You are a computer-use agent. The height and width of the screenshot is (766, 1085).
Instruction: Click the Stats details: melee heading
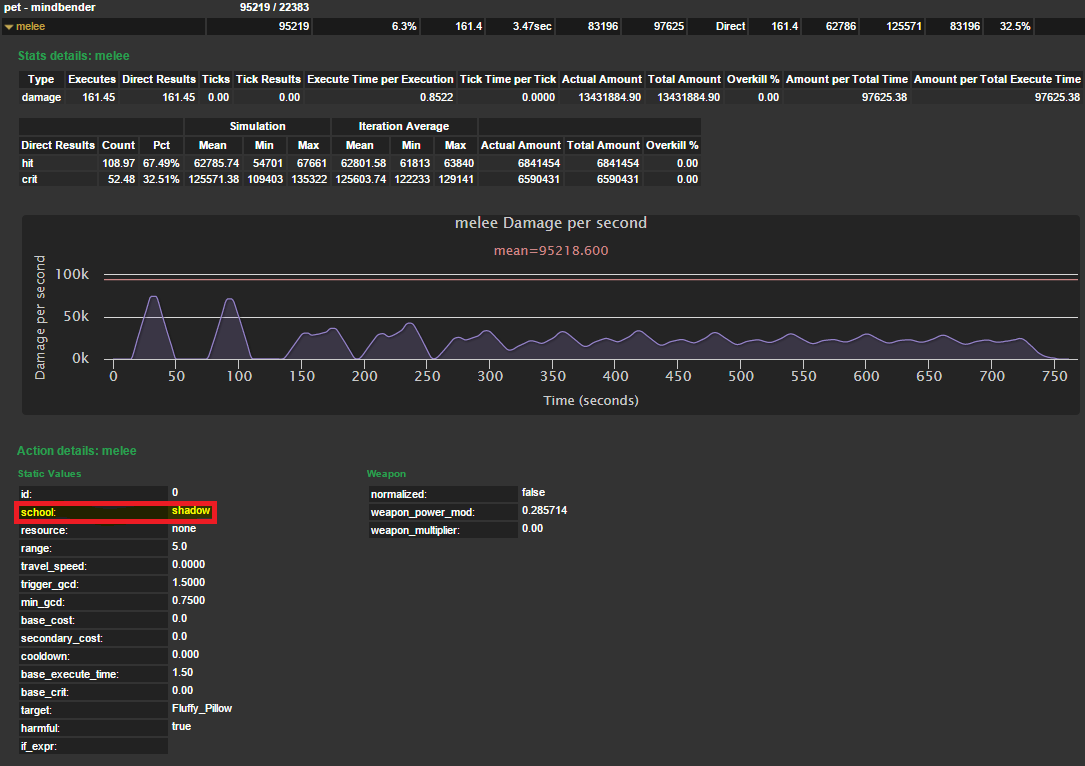coord(73,56)
